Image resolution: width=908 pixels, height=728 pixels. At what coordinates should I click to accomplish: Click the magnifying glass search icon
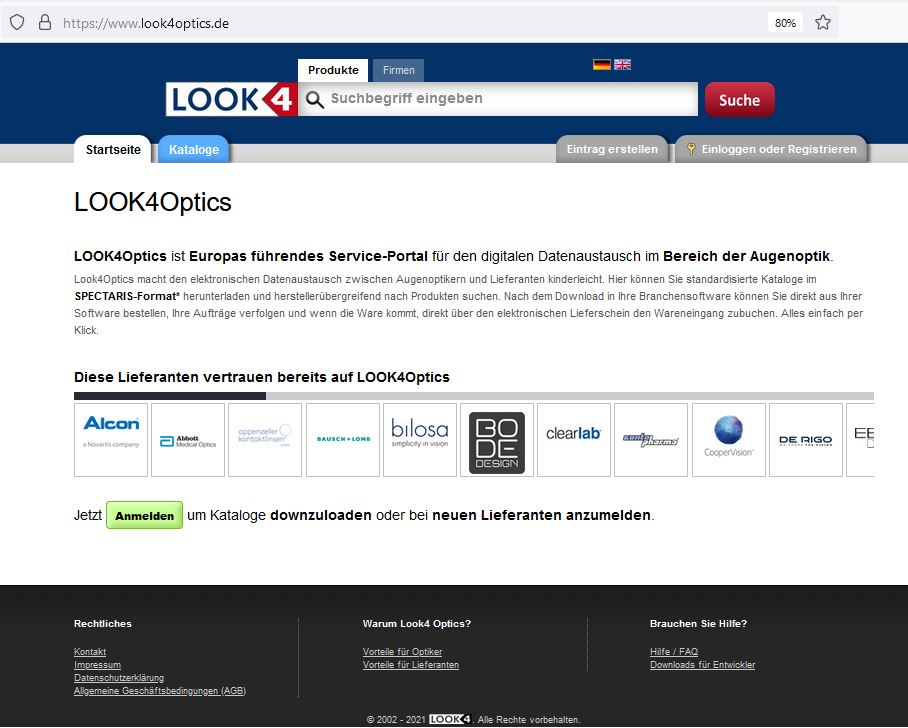[x=314, y=99]
